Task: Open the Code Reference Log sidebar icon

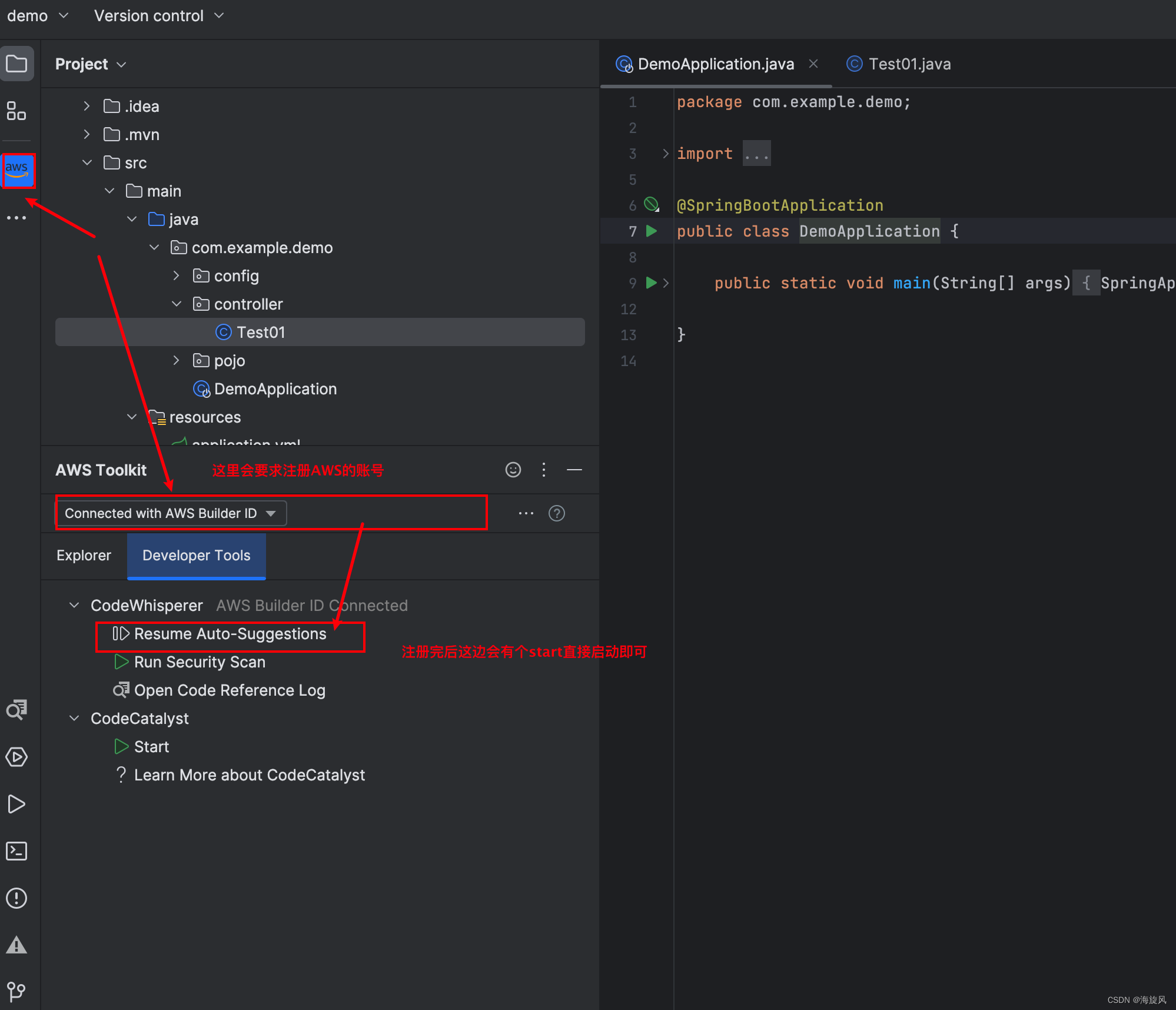Action: click(16, 710)
